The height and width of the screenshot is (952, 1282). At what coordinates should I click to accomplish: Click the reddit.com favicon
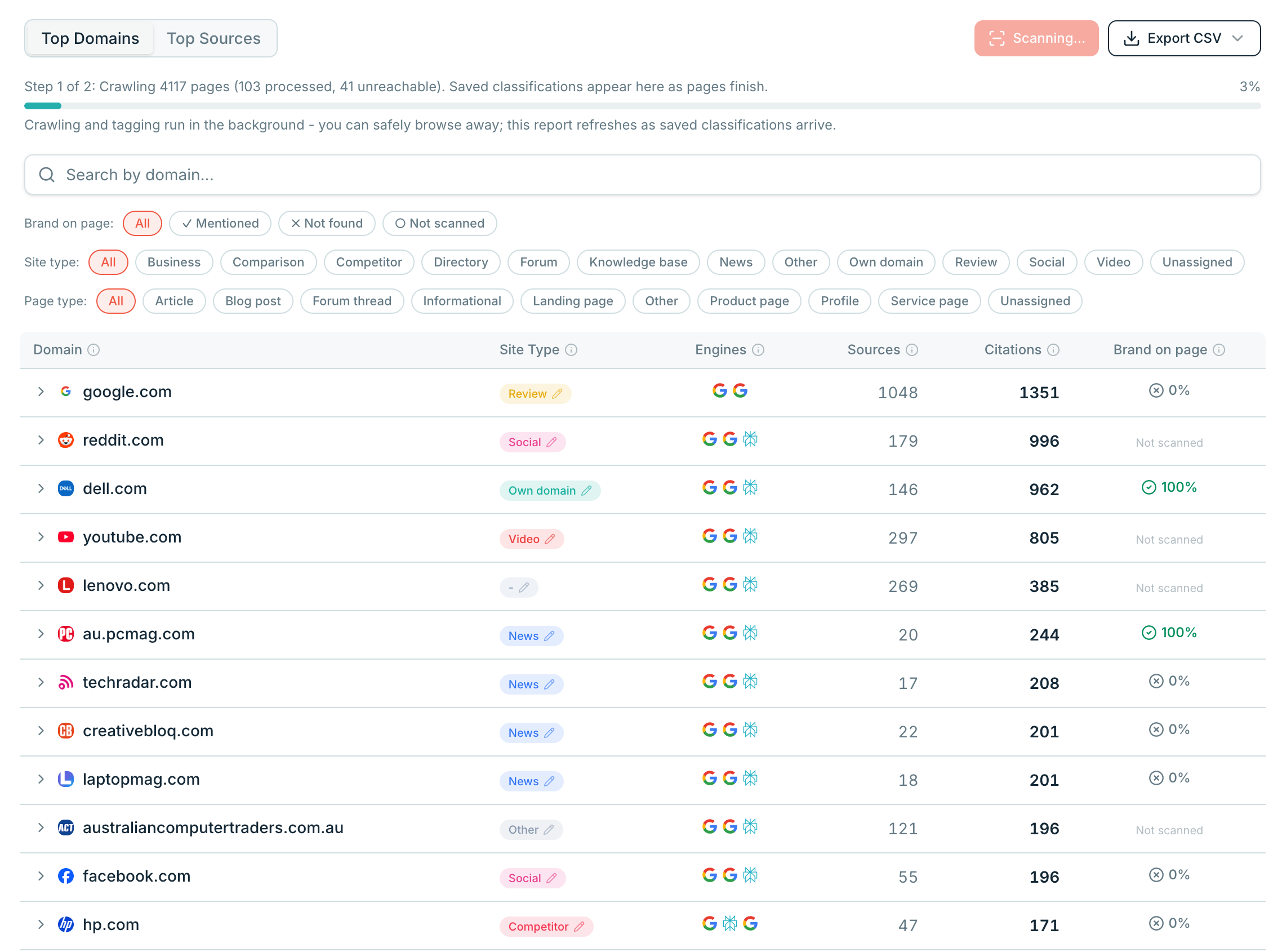pos(66,441)
